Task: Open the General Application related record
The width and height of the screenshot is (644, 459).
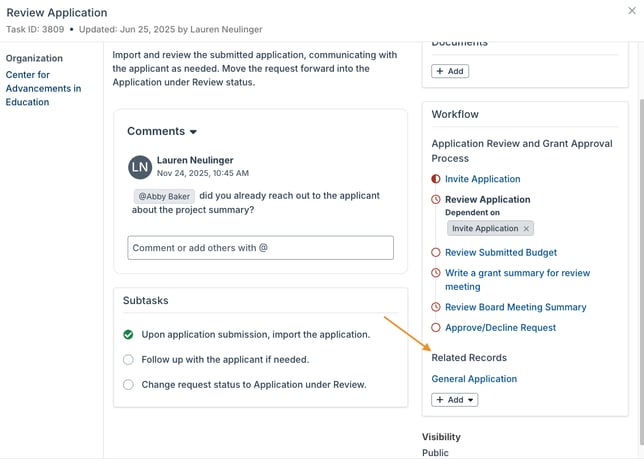Action: pos(474,379)
